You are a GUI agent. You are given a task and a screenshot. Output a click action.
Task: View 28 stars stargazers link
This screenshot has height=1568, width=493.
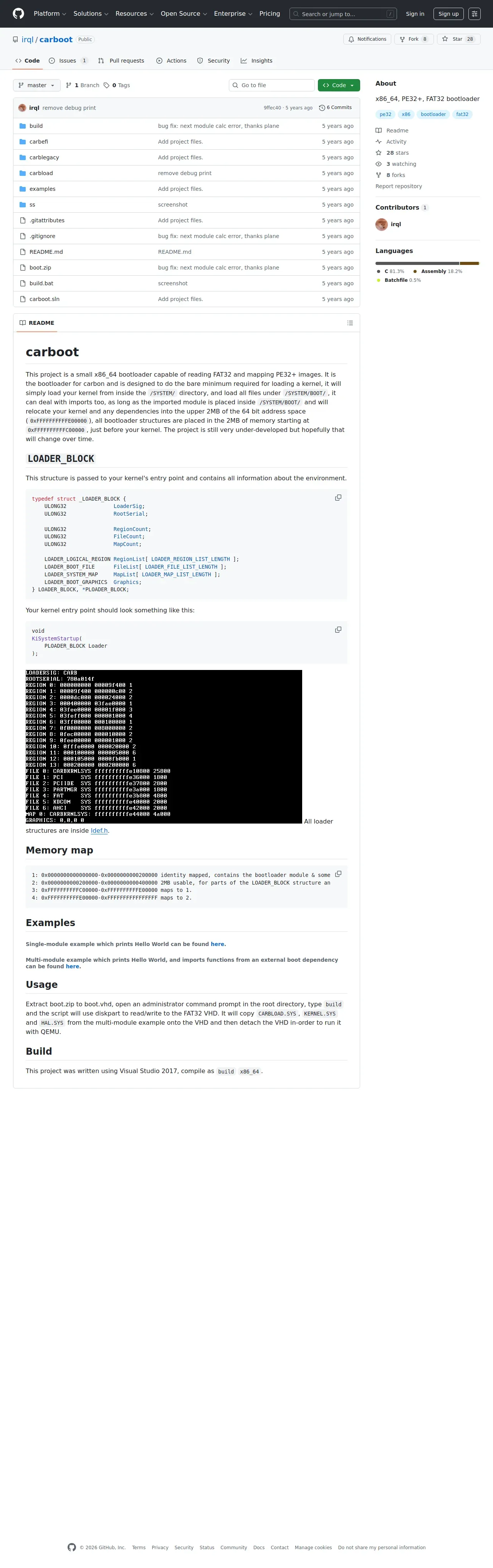point(397,153)
